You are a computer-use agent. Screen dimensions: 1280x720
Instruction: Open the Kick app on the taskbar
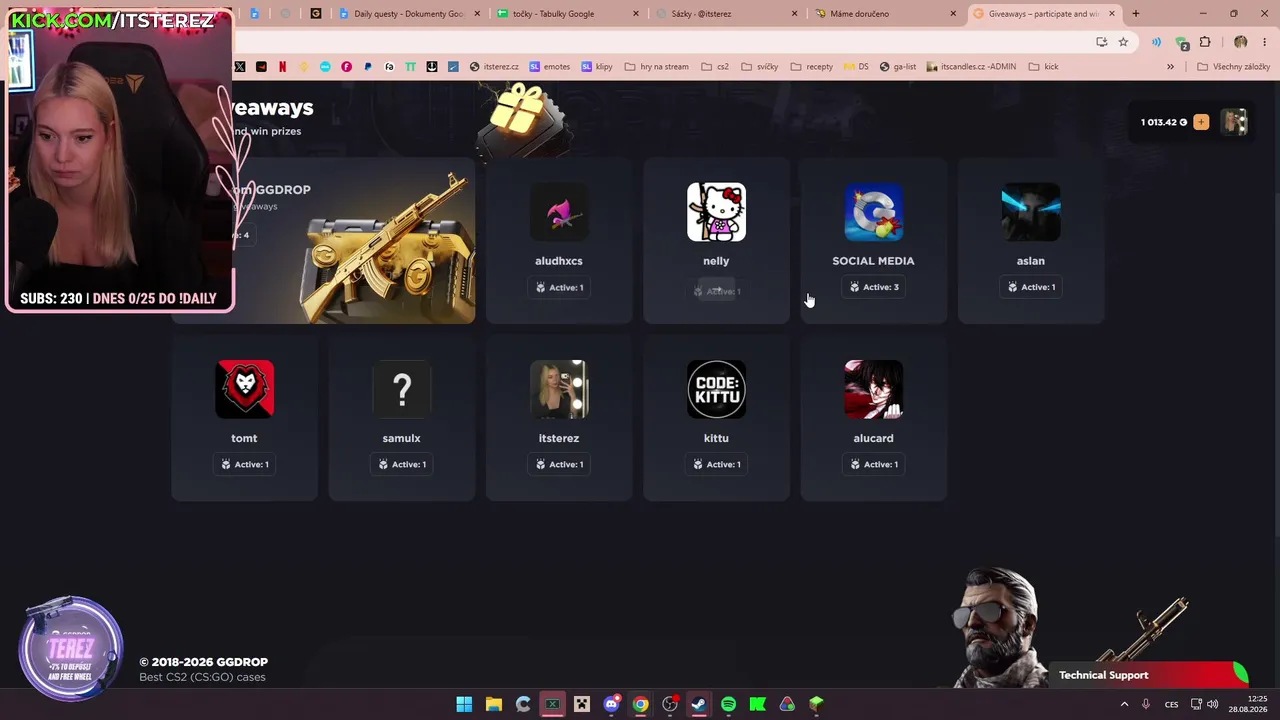758,704
